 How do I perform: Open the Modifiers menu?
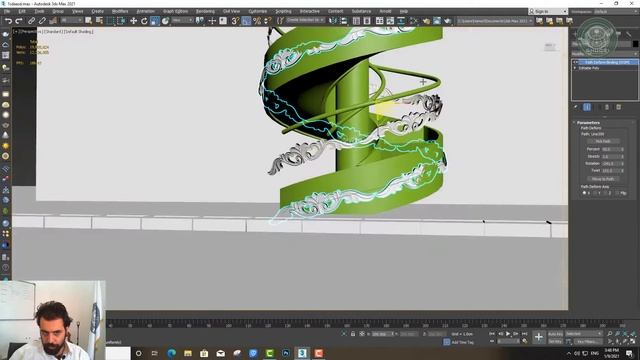[120, 11]
